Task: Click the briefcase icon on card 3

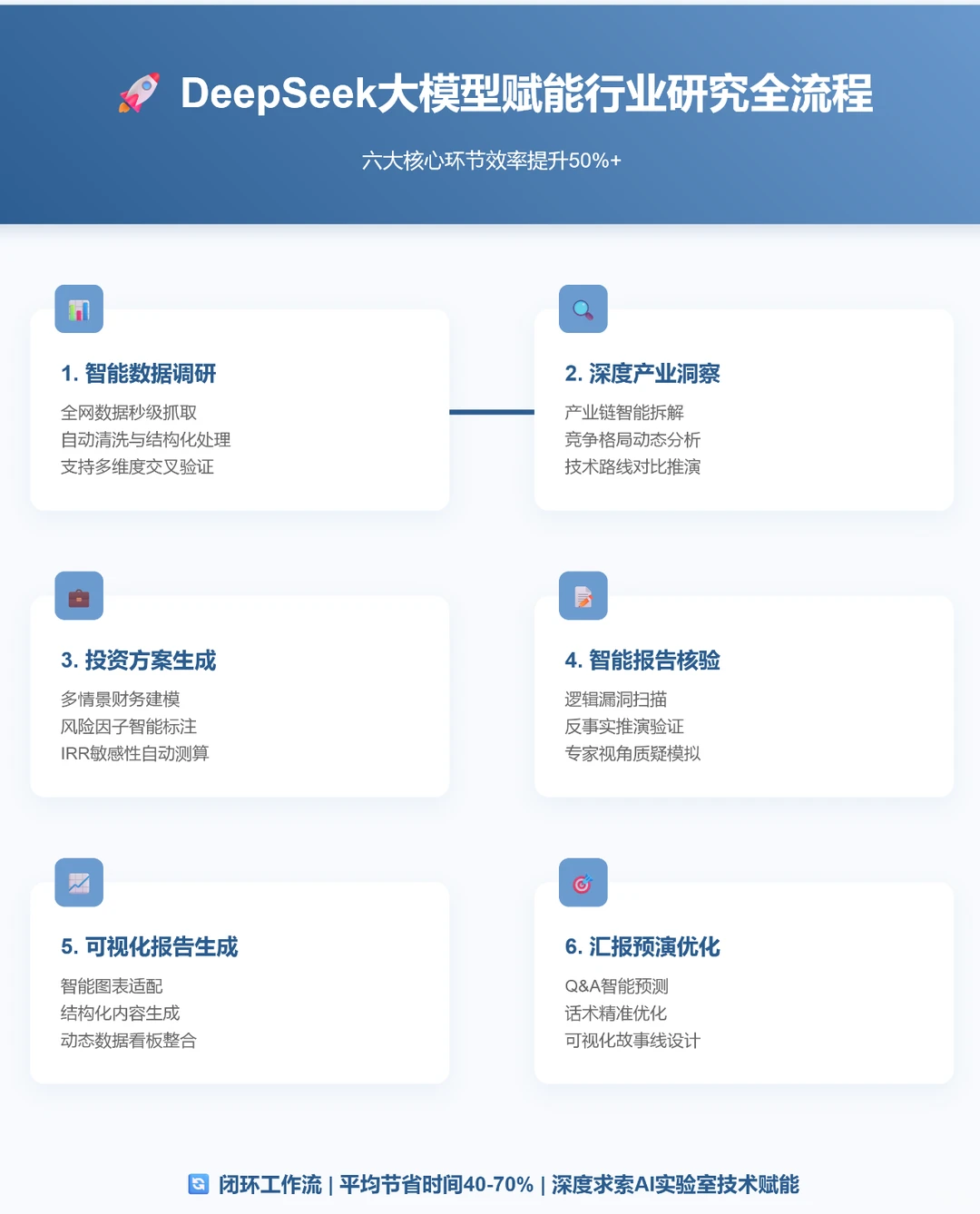Action: point(79,596)
